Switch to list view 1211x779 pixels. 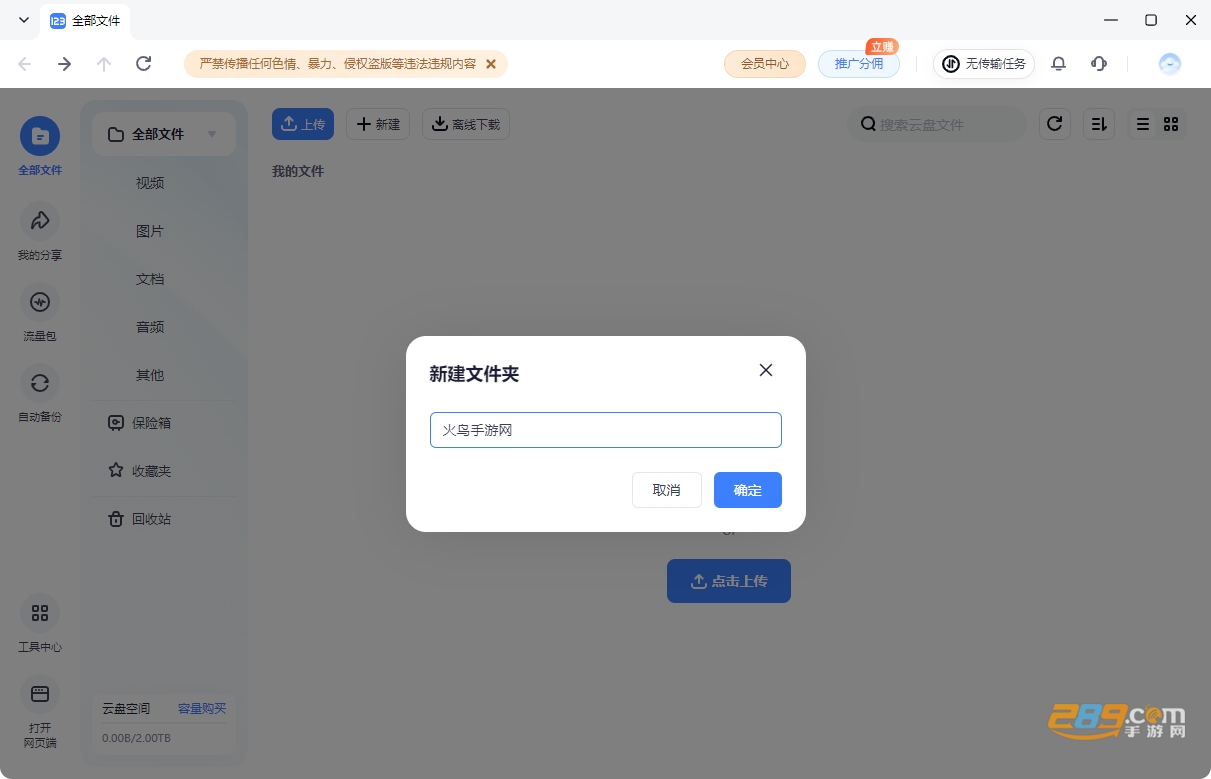point(1143,124)
